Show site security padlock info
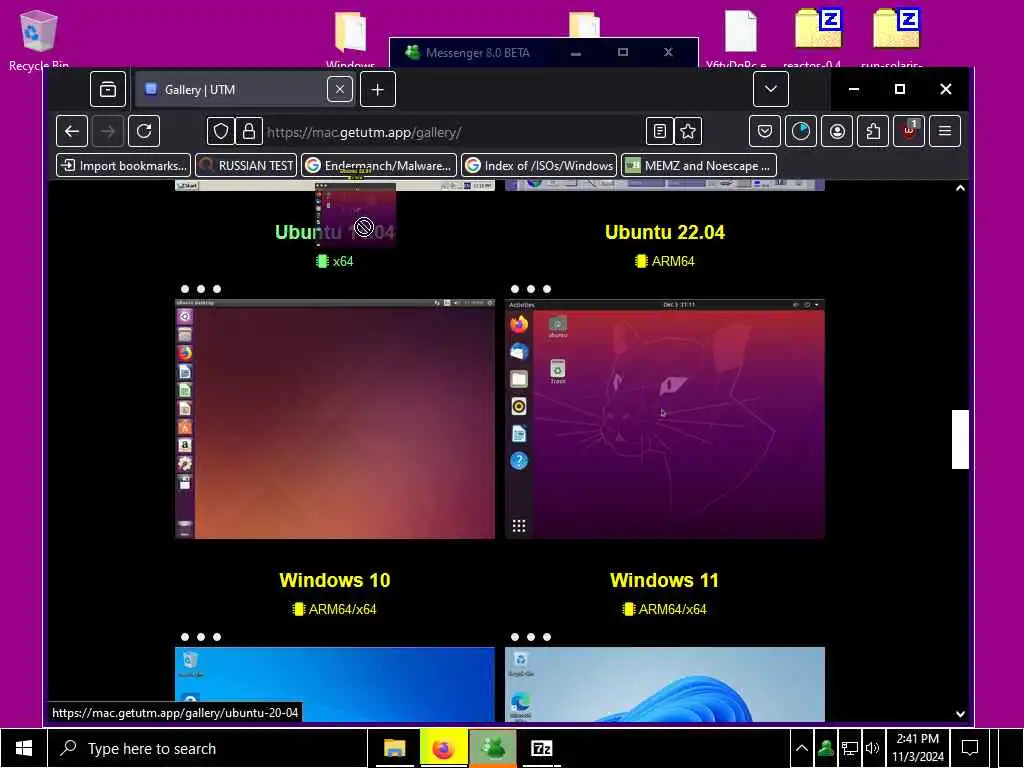 (x=249, y=132)
